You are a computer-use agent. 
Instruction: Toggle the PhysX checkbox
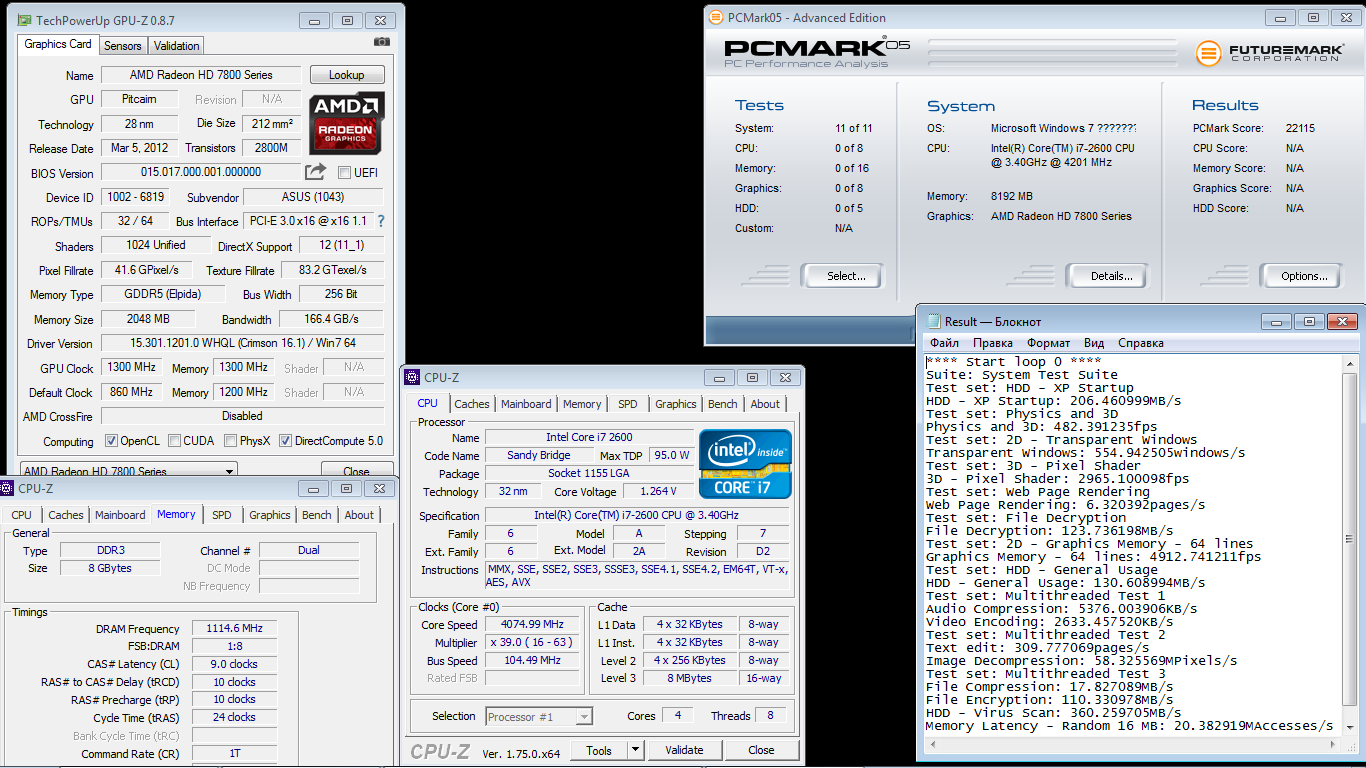point(230,441)
